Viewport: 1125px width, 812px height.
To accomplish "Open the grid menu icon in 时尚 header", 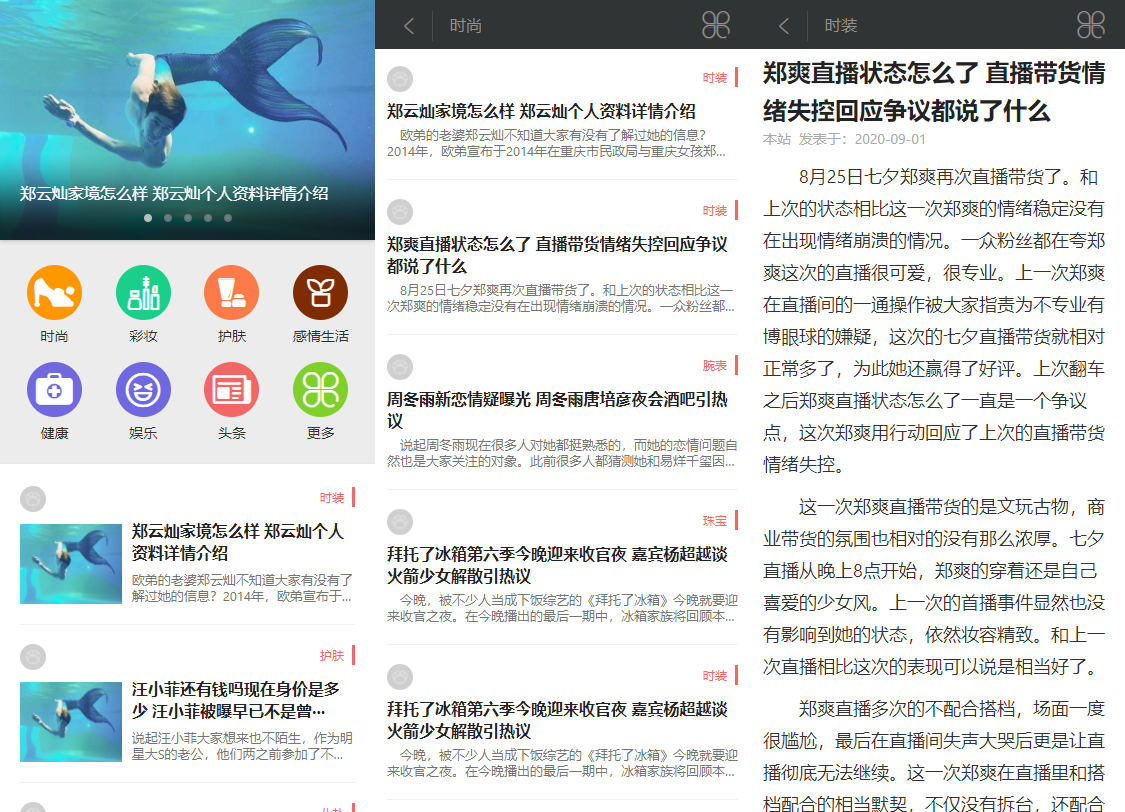I will (715, 25).
